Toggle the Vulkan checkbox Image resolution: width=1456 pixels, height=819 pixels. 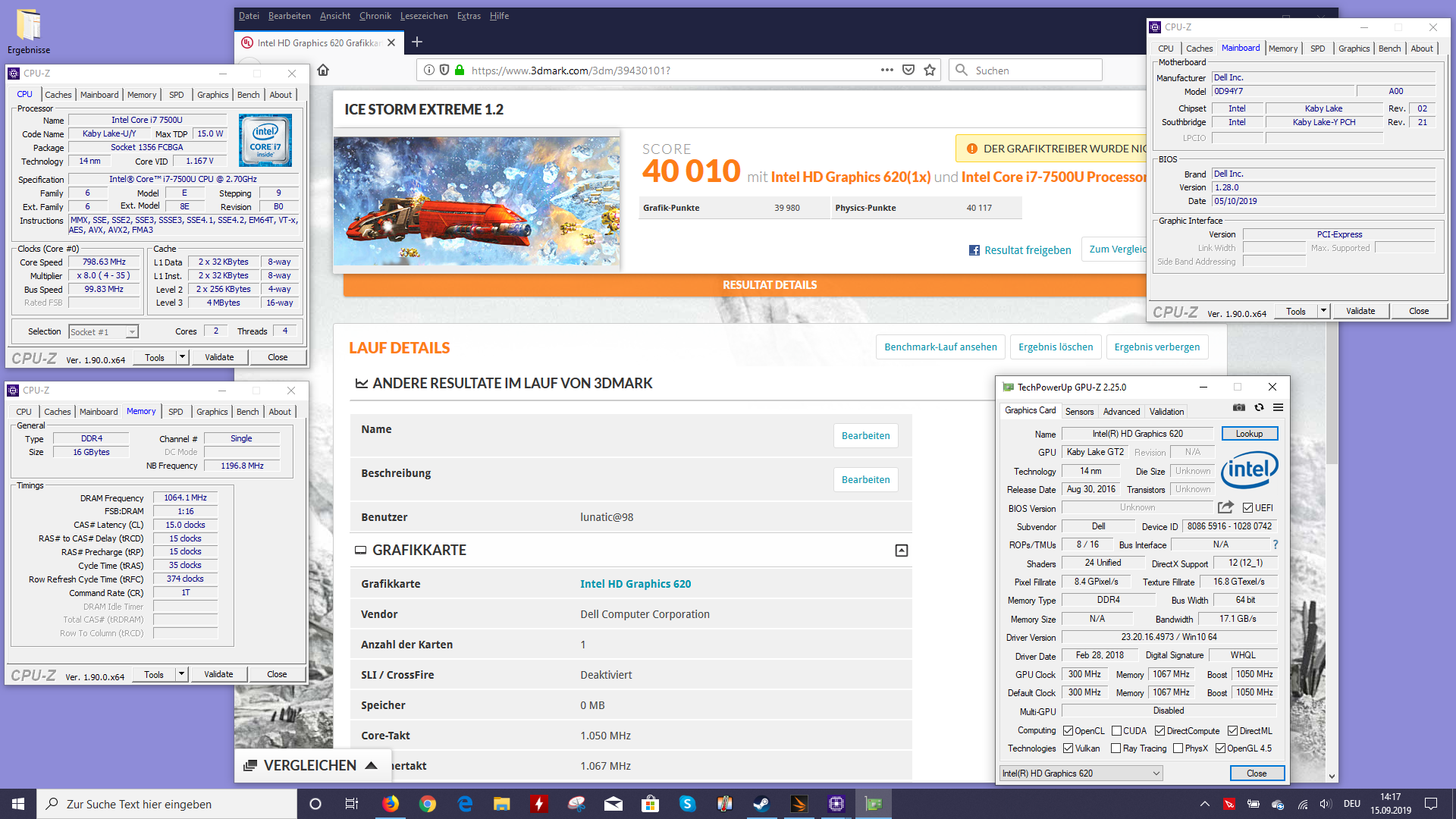tap(1068, 748)
